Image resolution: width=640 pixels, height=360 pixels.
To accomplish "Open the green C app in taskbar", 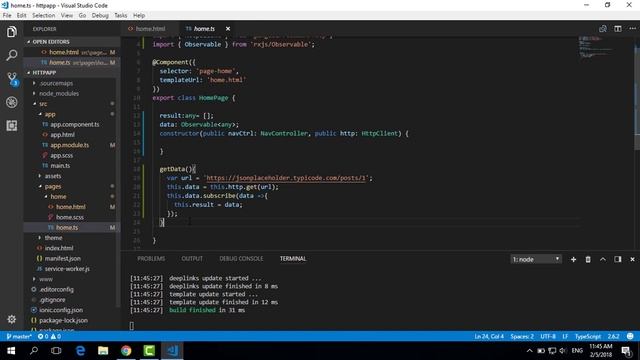I will click(149, 351).
